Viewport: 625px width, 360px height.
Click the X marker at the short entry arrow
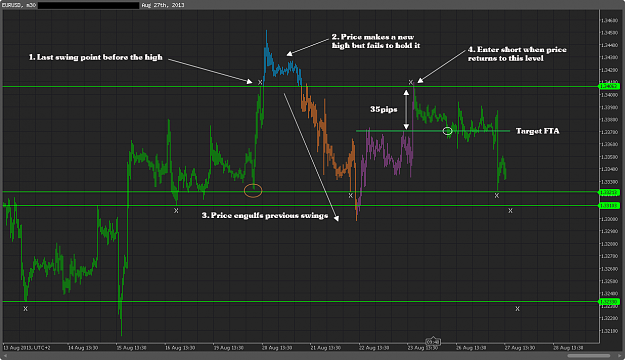click(x=411, y=82)
